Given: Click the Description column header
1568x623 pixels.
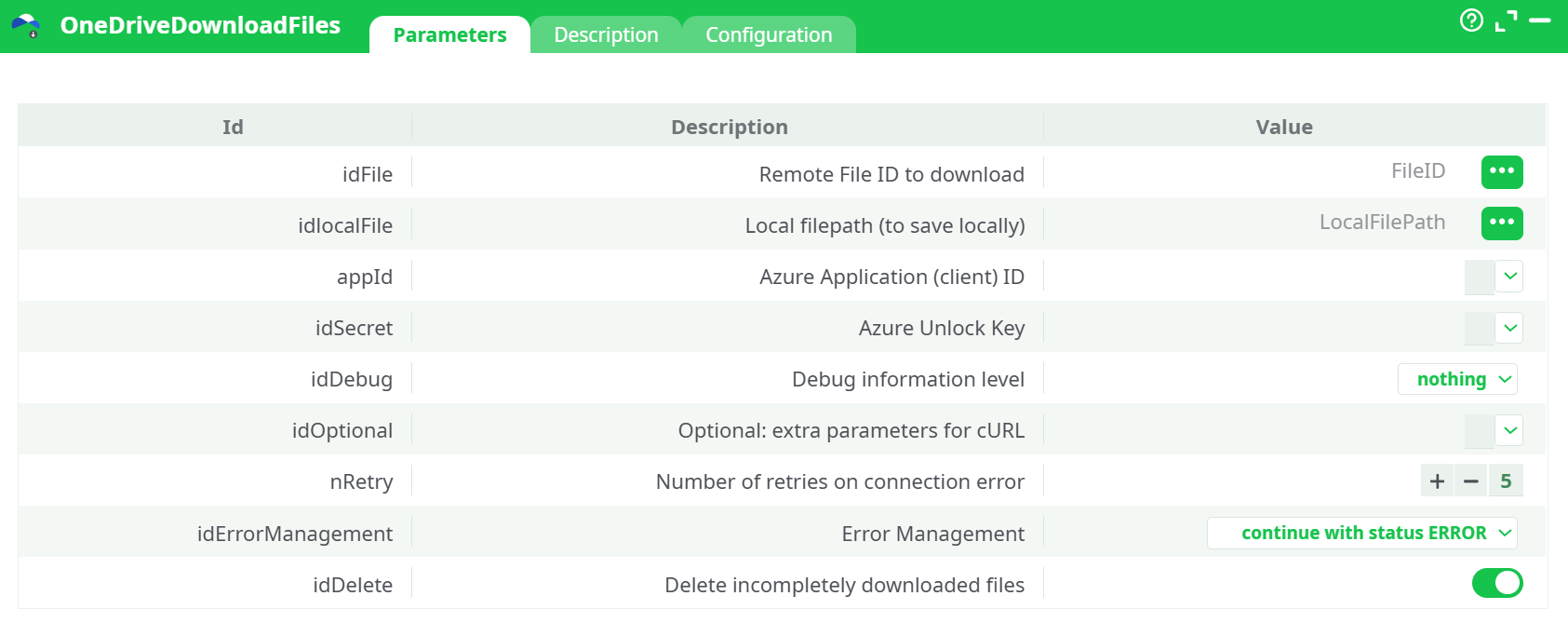Looking at the screenshot, I should pyautogui.click(x=730, y=127).
